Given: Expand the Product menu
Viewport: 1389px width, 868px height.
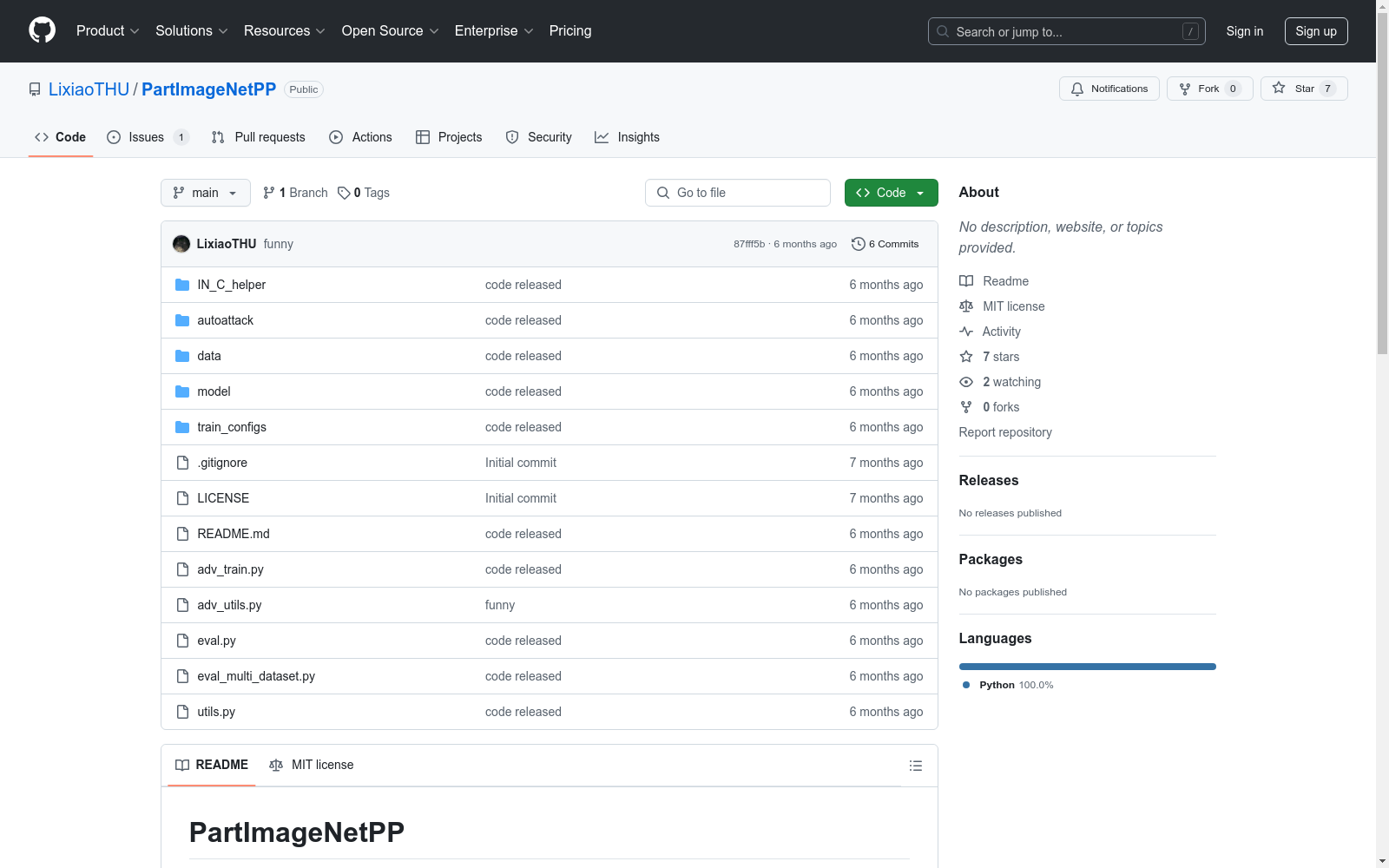Looking at the screenshot, I should 108,30.
